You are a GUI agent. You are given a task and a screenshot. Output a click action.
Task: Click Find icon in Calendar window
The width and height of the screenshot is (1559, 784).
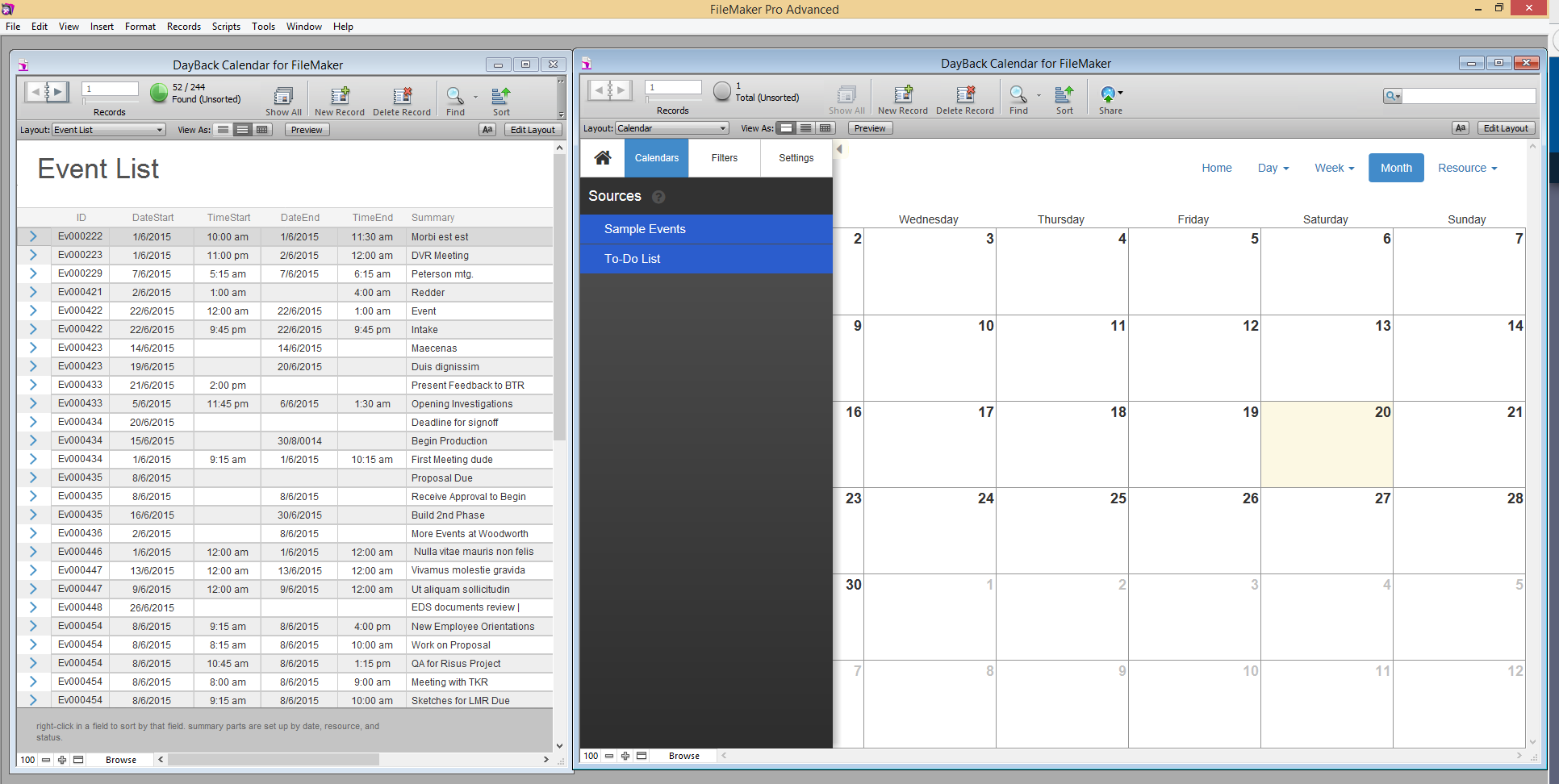[x=1018, y=94]
